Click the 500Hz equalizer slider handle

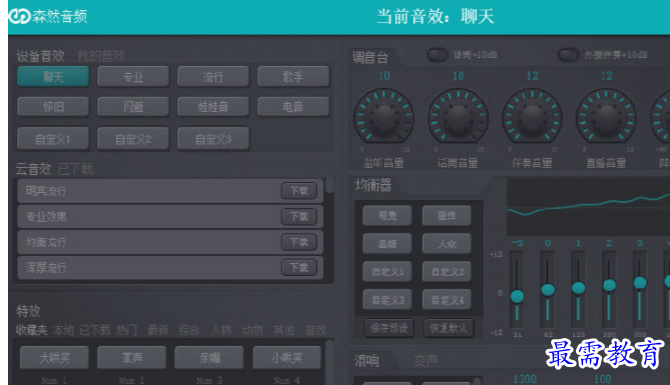[640, 282]
